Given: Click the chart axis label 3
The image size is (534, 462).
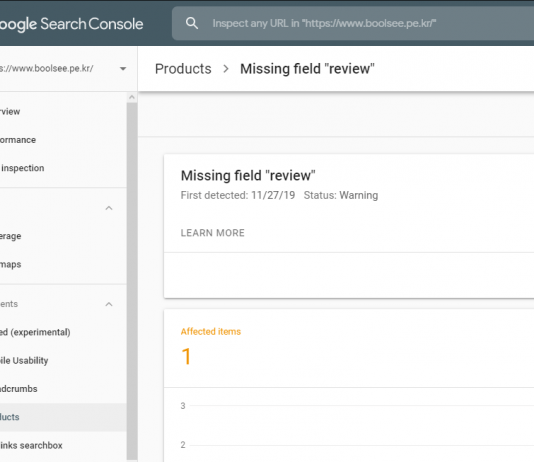Looking at the screenshot, I should 183,406.
